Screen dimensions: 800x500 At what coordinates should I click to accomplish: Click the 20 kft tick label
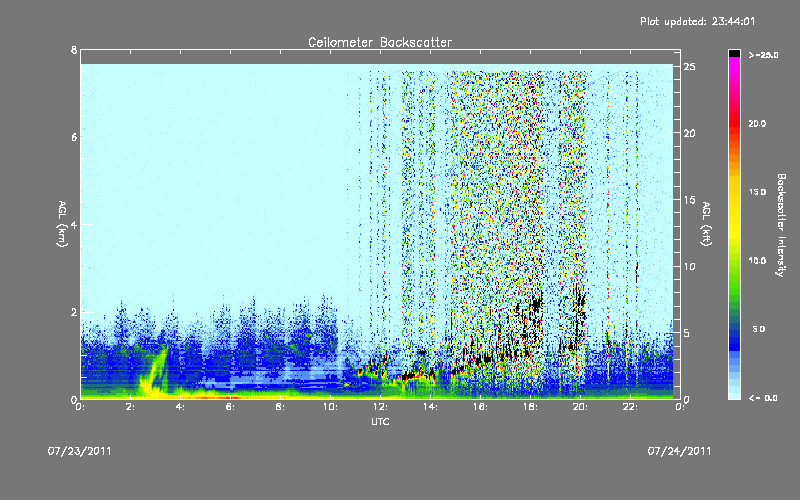tap(689, 133)
